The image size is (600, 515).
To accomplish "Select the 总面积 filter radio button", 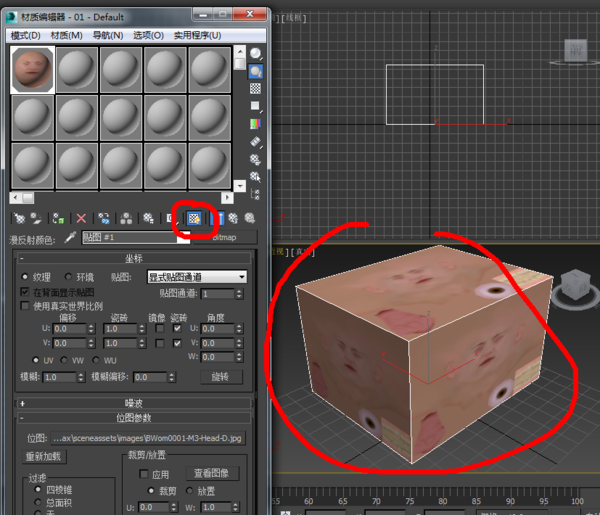I will point(38,502).
